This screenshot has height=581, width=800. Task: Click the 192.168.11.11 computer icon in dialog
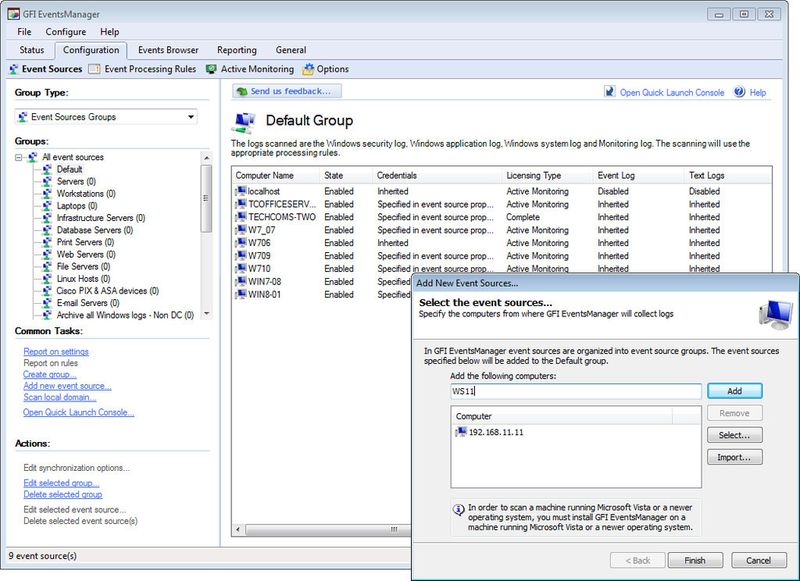click(x=461, y=432)
